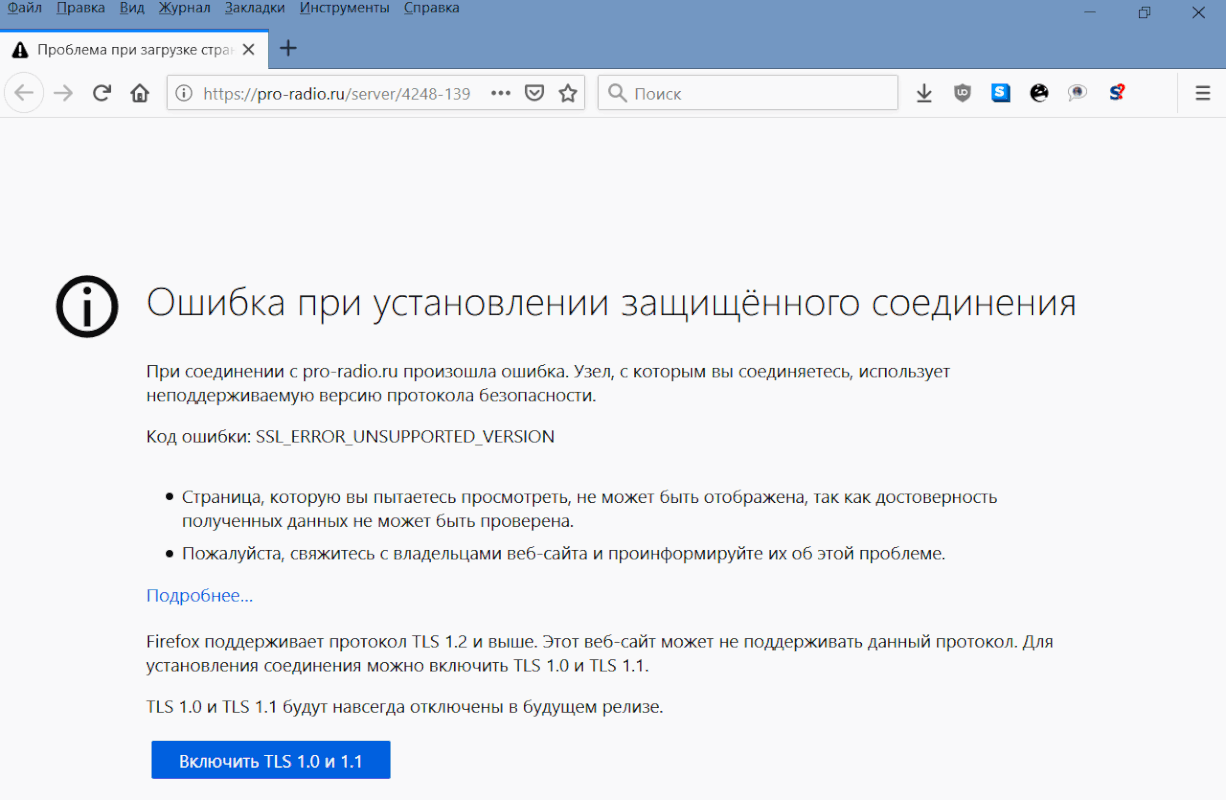
Task: Click the speech bubble extension icon
Action: click(1077, 93)
